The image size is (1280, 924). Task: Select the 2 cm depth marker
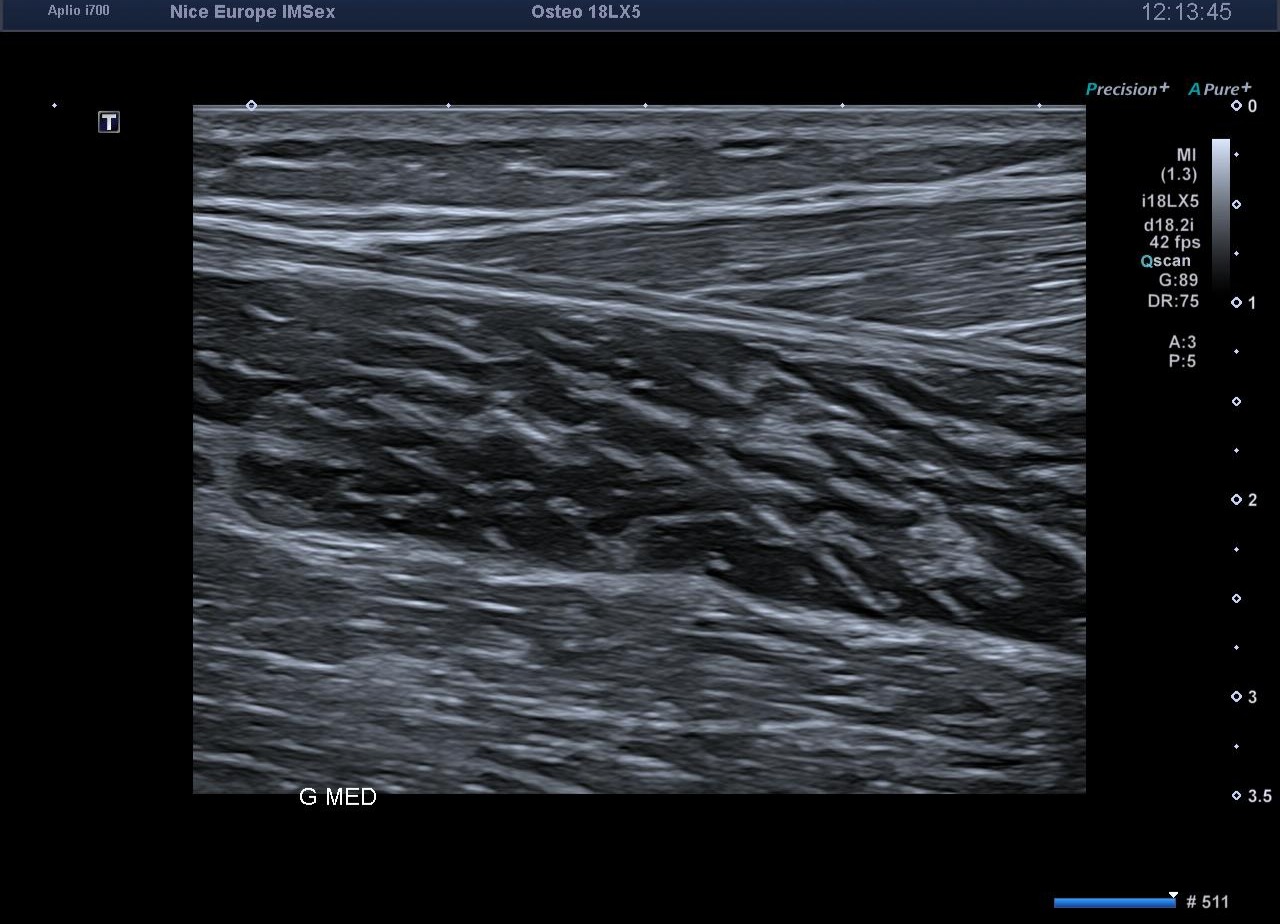click(x=1243, y=500)
